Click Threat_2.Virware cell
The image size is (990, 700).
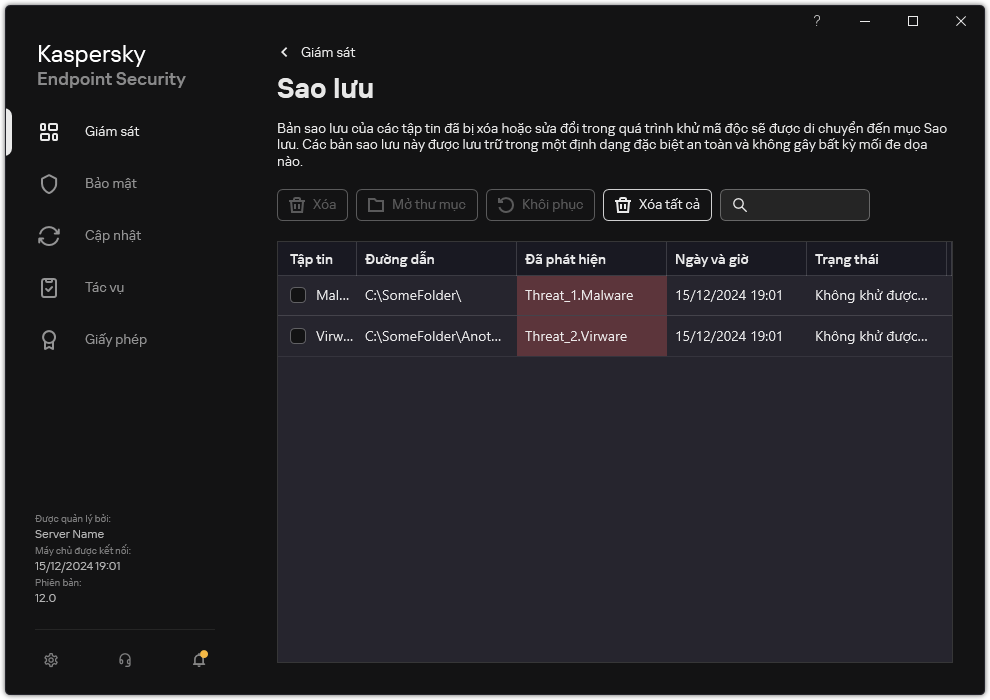[592, 336]
